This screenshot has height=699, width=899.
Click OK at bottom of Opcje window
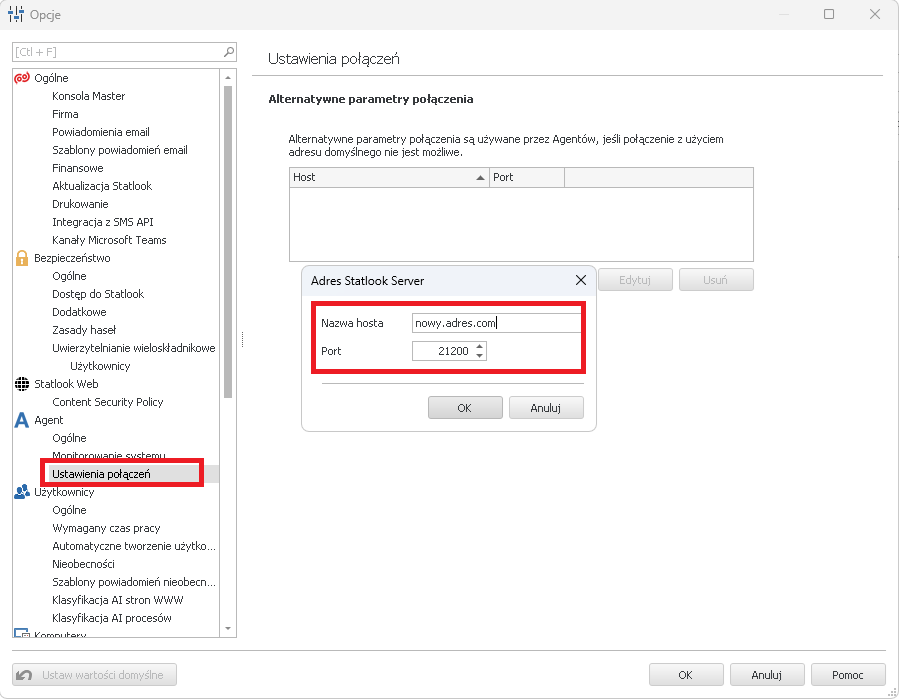[x=686, y=675]
